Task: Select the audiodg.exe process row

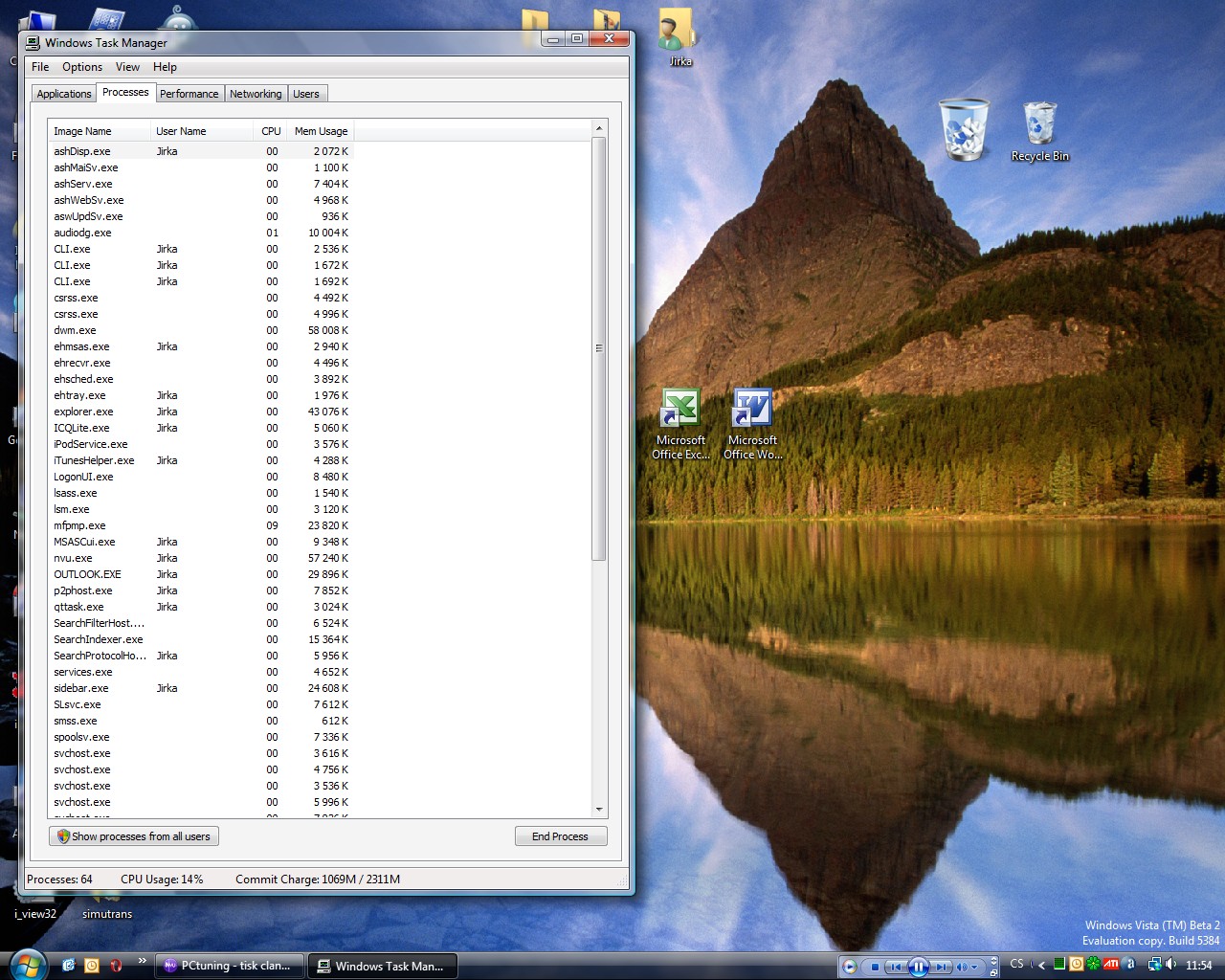Action: coord(201,233)
